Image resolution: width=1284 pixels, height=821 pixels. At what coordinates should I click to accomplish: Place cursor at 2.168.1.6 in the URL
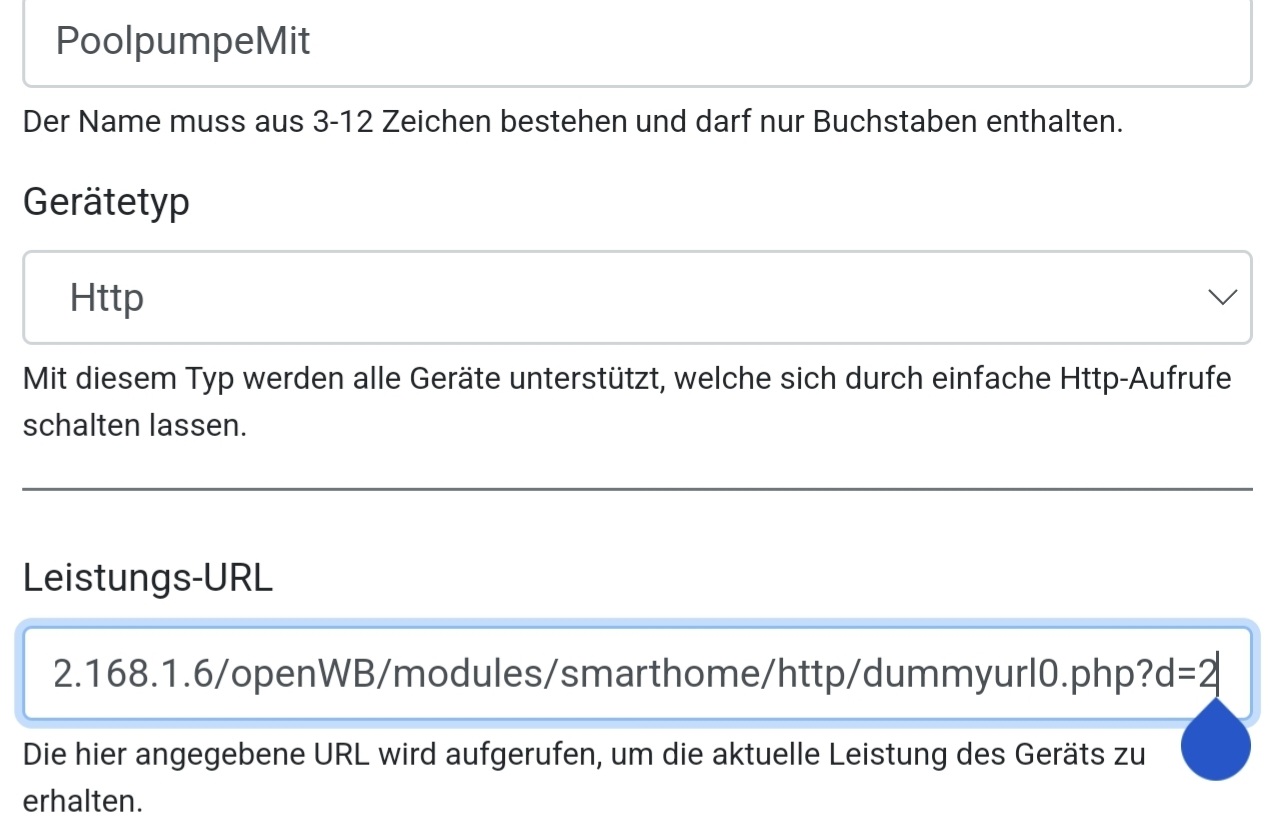(126, 674)
